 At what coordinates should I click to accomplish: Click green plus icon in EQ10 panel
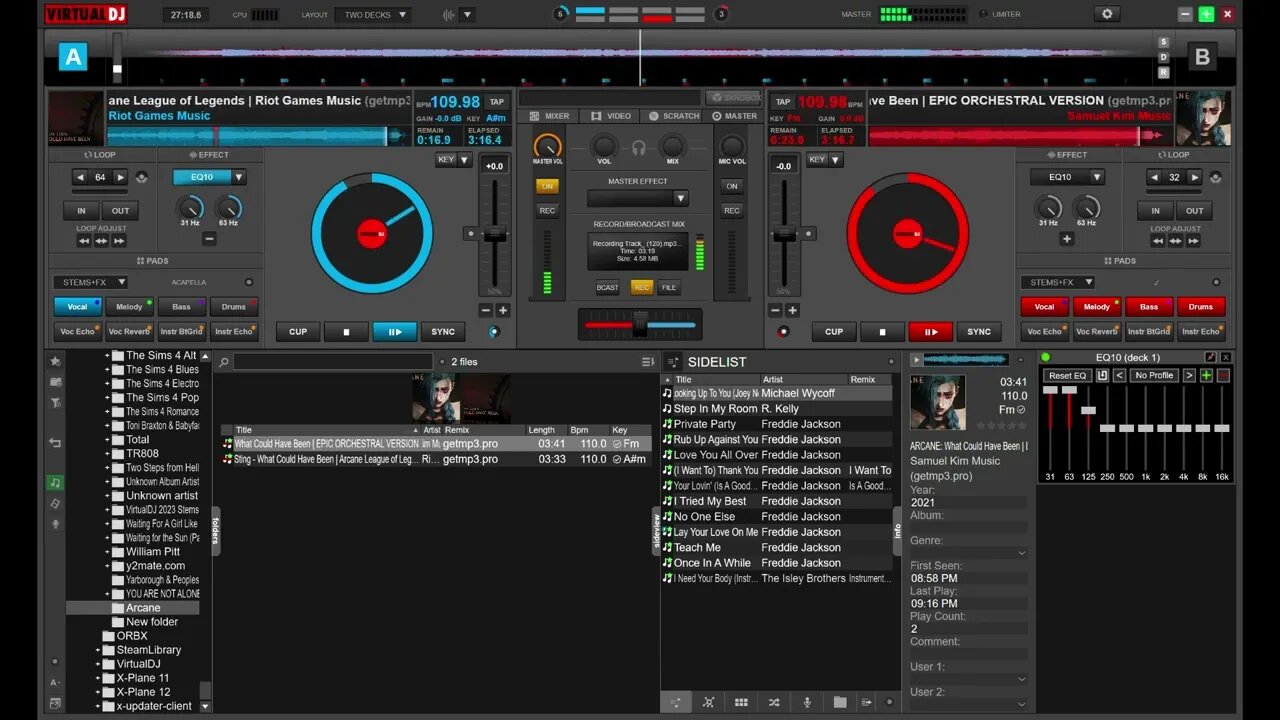1206,375
